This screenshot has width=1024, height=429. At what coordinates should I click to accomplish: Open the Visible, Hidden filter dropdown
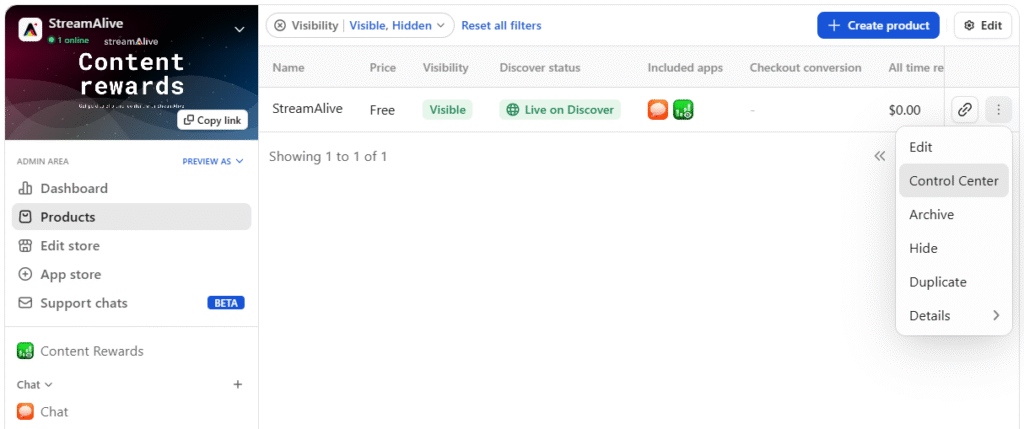click(x=397, y=25)
